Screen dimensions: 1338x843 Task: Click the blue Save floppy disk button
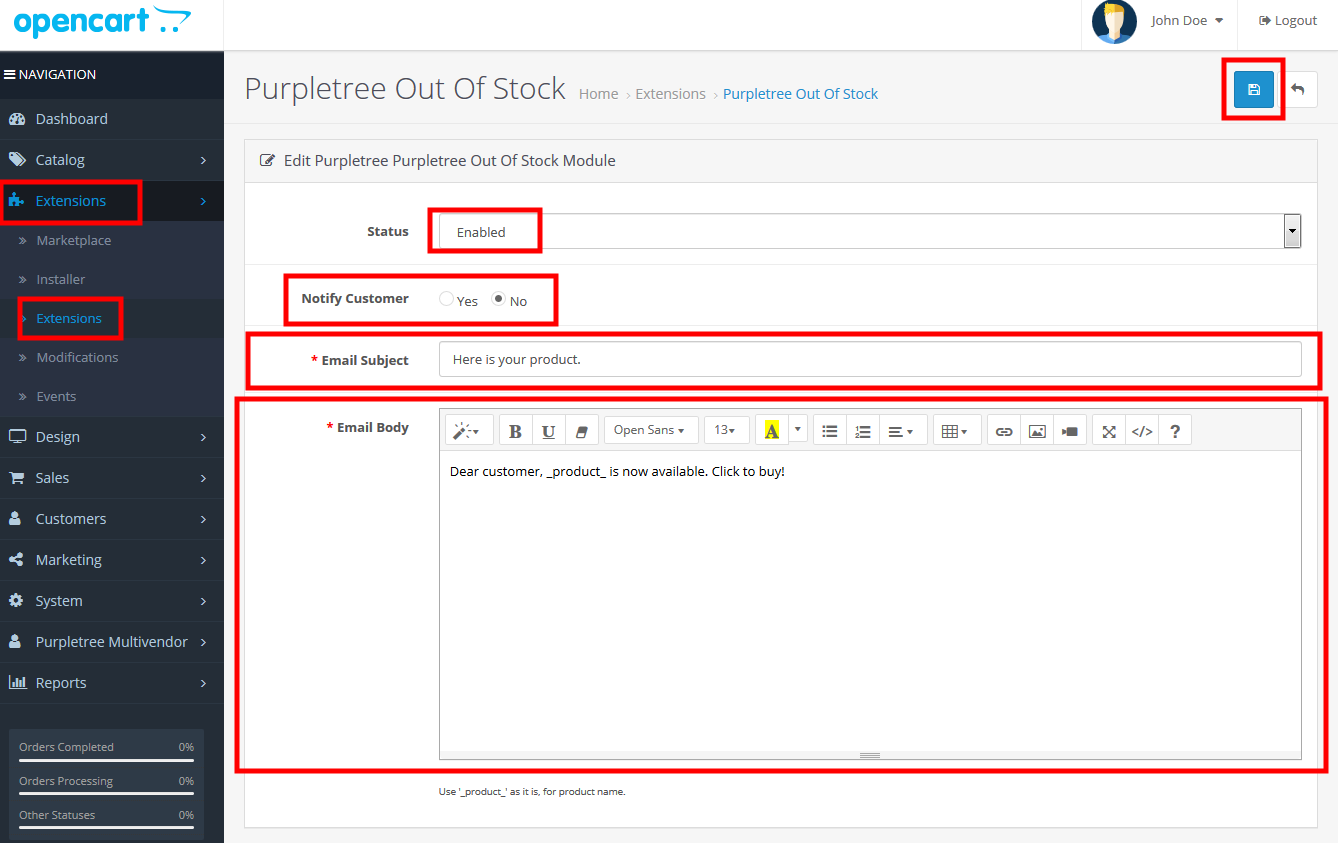point(1254,89)
